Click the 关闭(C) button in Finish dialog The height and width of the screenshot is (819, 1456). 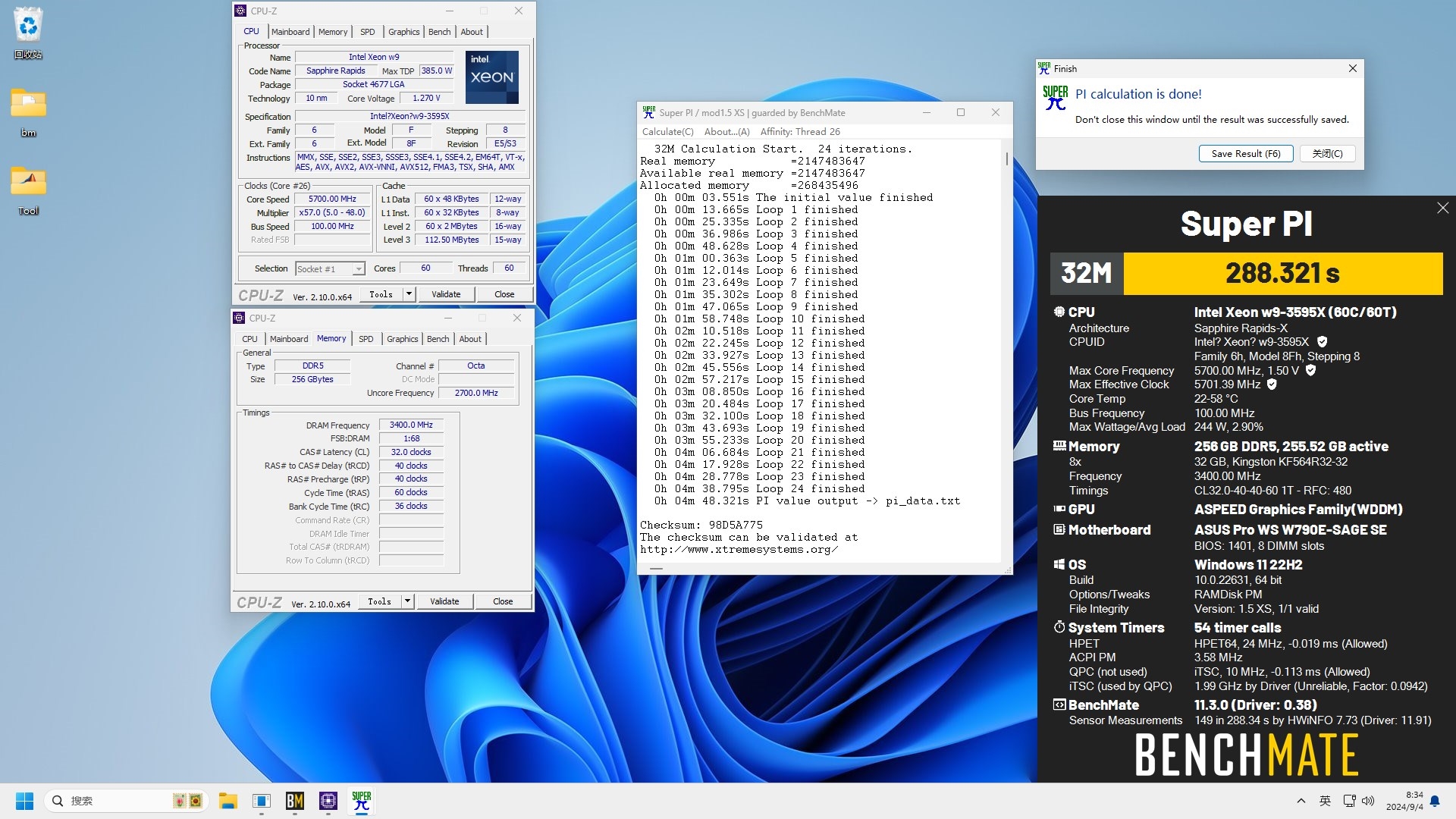coord(1327,153)
